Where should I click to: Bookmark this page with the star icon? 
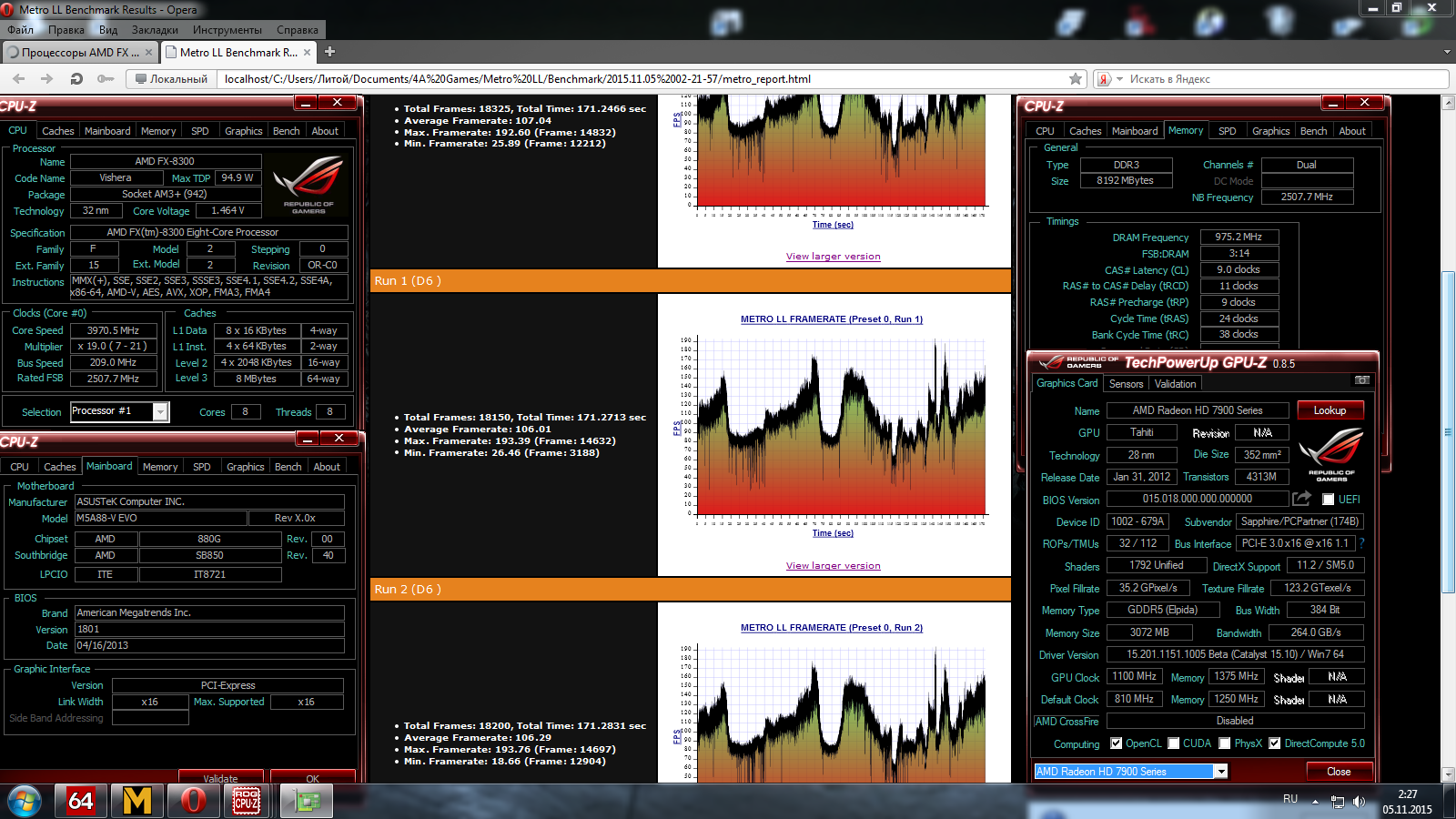click(1076, 79)
